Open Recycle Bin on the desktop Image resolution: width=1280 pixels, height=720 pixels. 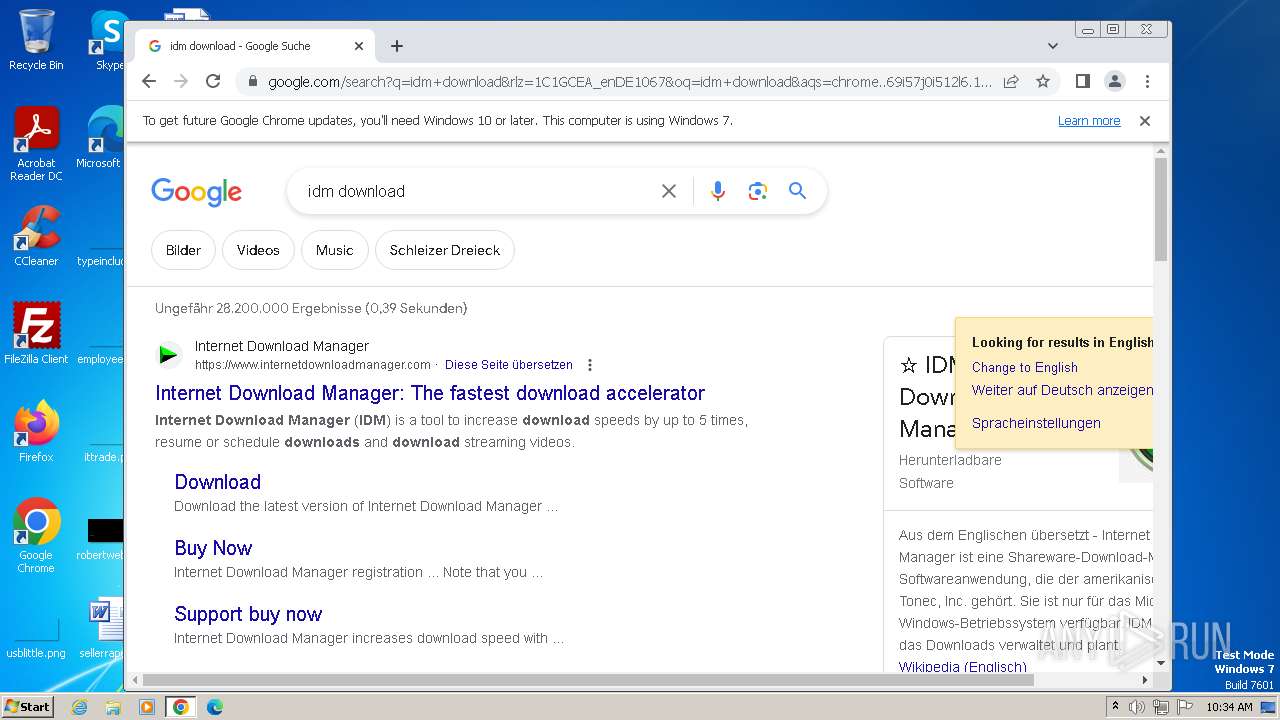click(x=36, y=40)
